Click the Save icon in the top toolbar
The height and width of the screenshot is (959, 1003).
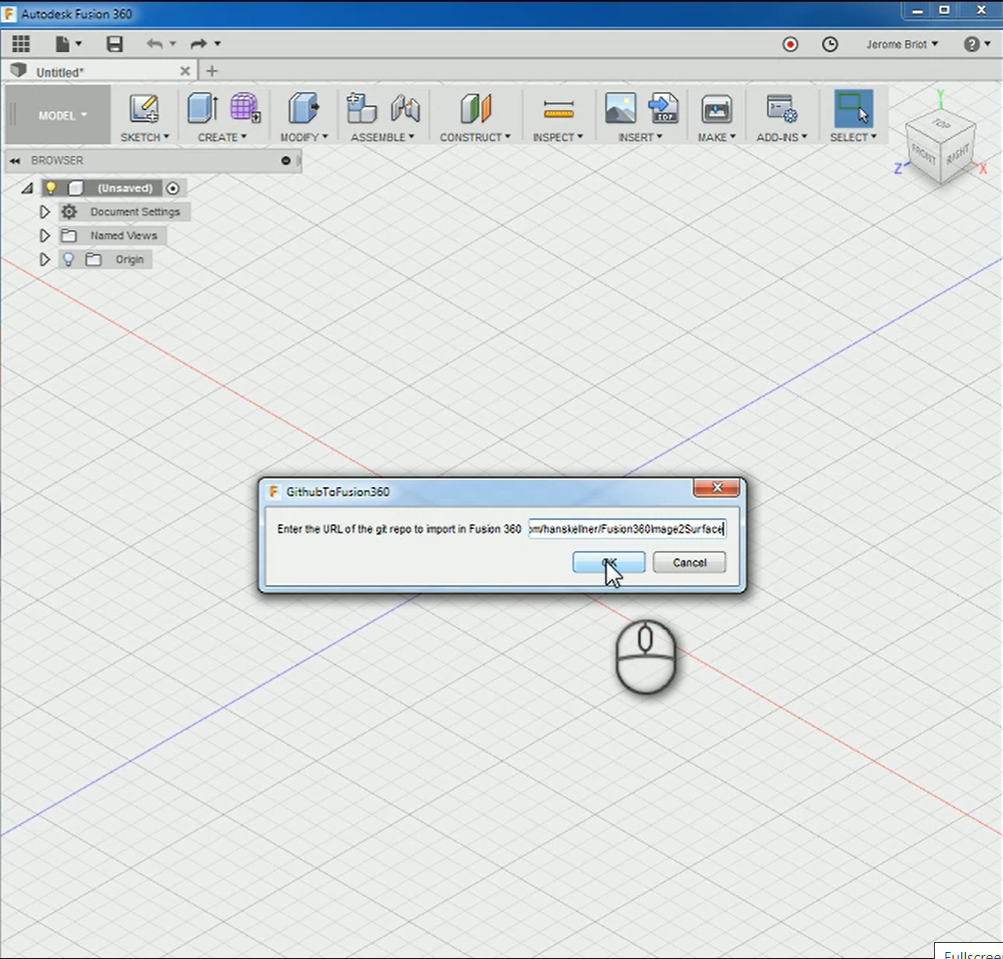pos(115,44)
